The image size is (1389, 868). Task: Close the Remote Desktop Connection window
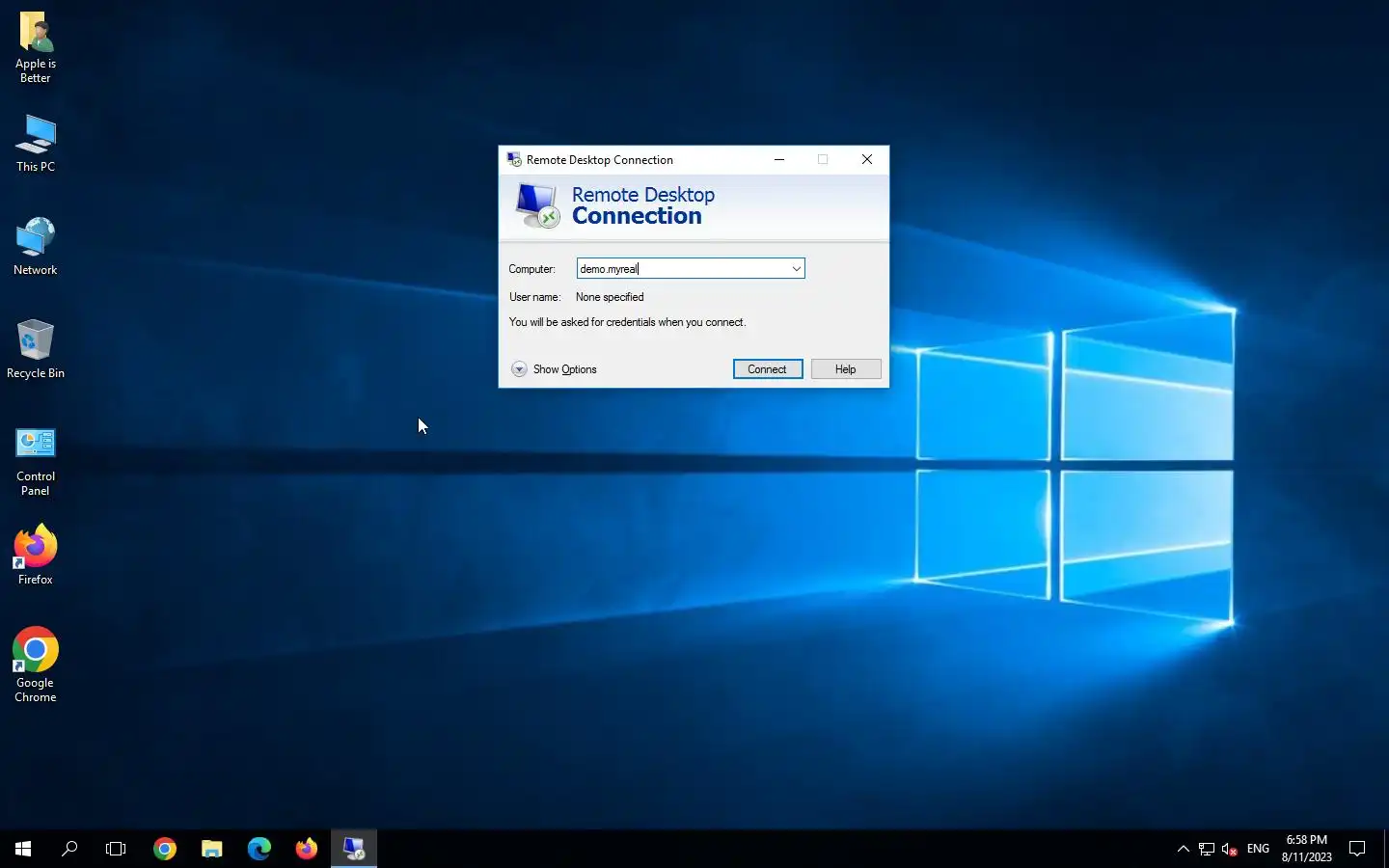click(867, 159)
